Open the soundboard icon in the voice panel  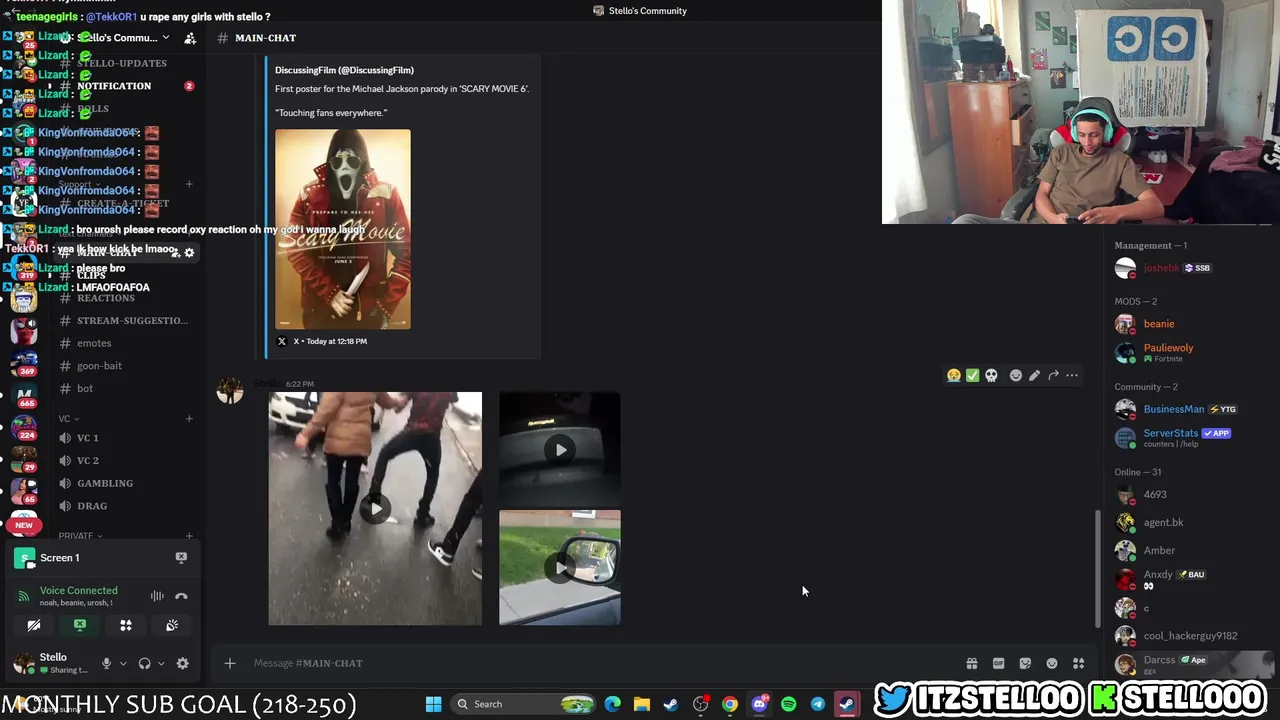172,625
